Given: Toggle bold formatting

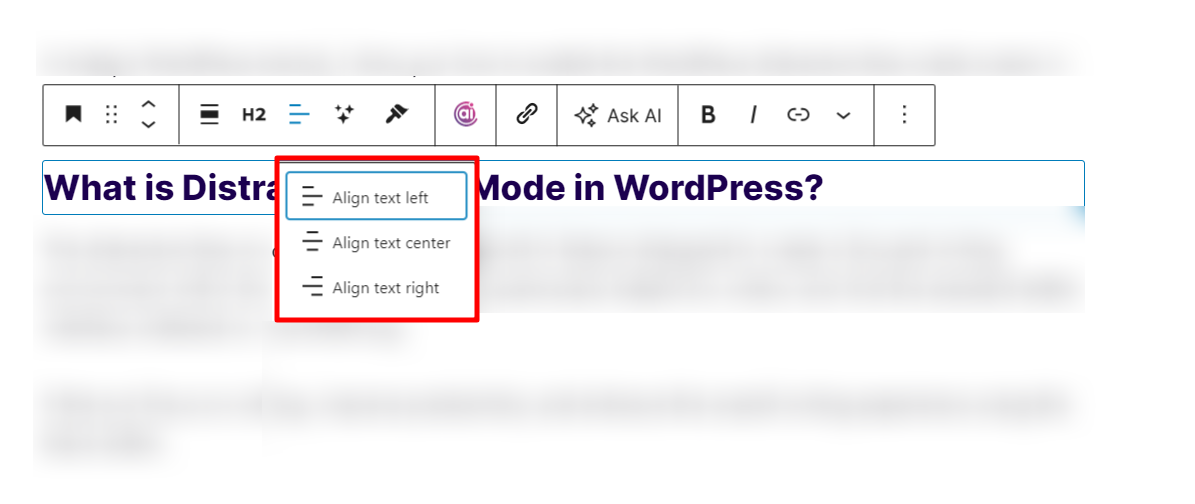Looking at the screenshot, I should [708, 115].
